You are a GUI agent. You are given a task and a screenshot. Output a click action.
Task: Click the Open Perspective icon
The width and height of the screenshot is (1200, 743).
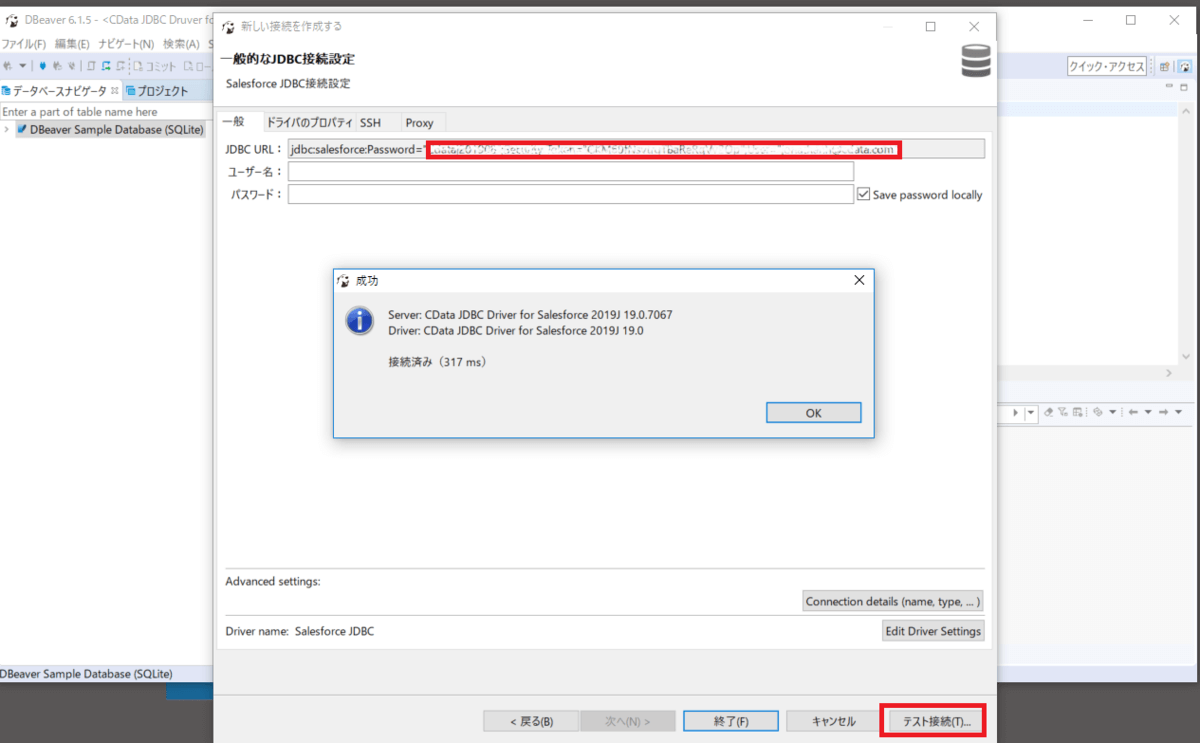[1164, 67]
